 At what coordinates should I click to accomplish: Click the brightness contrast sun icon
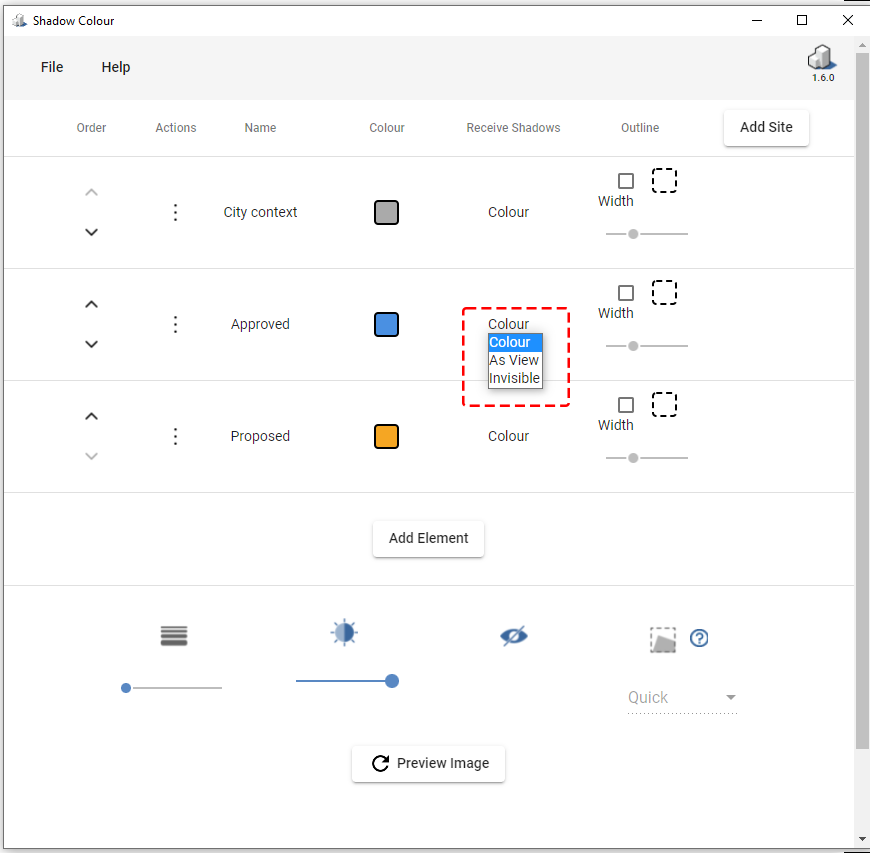click(x=344, y=632)
